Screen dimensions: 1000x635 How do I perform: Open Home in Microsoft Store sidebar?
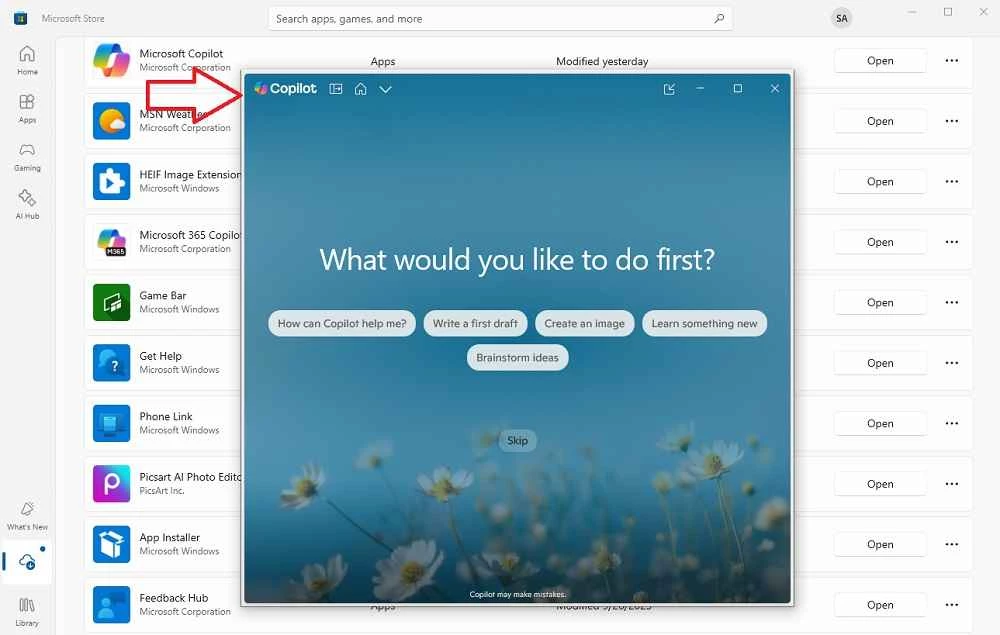click(27, 60)
